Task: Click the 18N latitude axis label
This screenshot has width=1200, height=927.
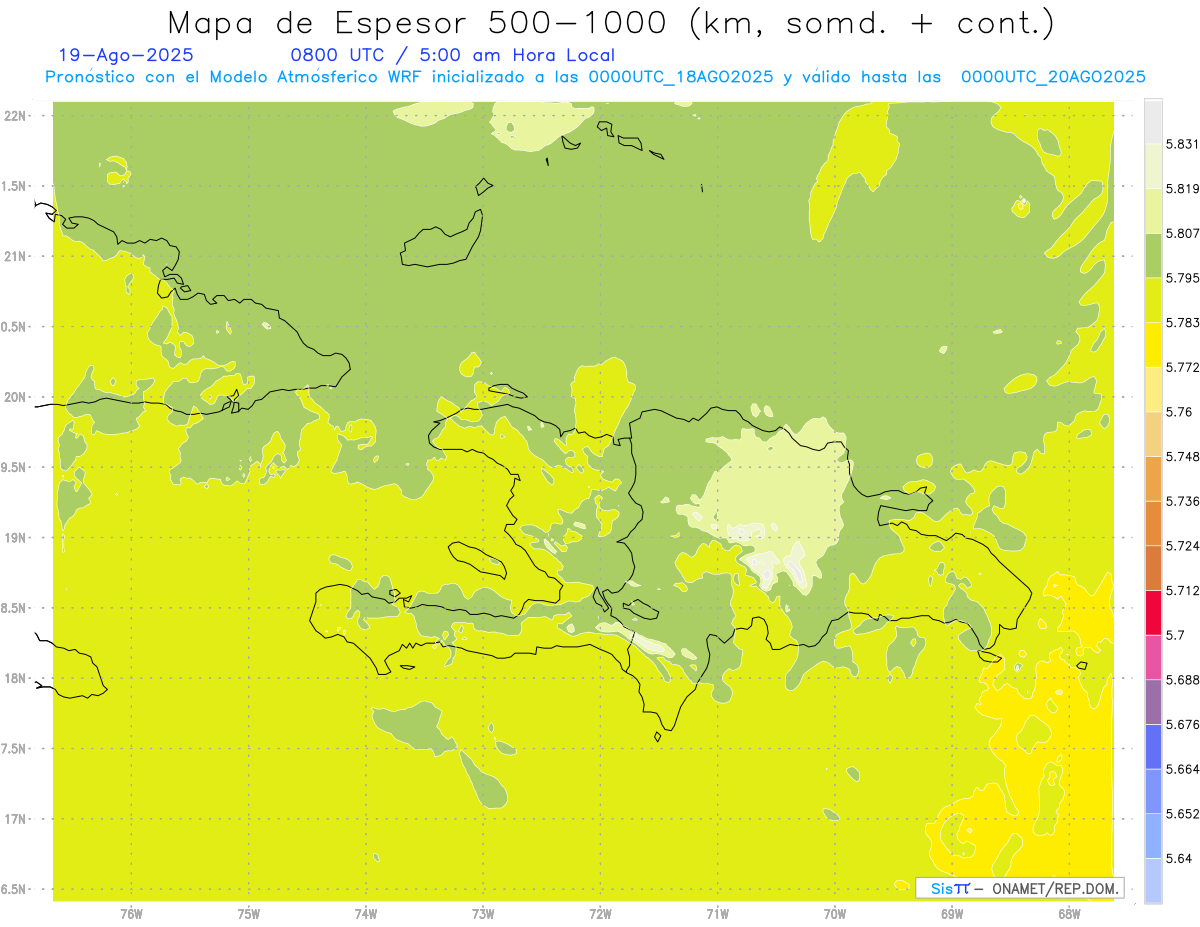Action: pyautogui.click(x=16, y=679)
